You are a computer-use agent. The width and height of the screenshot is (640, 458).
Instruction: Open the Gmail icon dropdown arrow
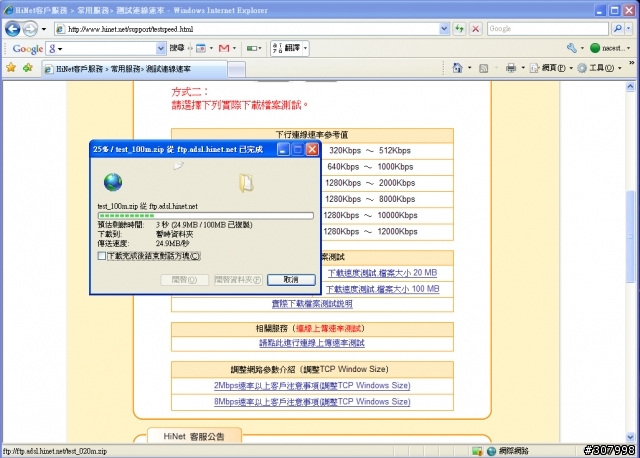(x=234, y=48)
